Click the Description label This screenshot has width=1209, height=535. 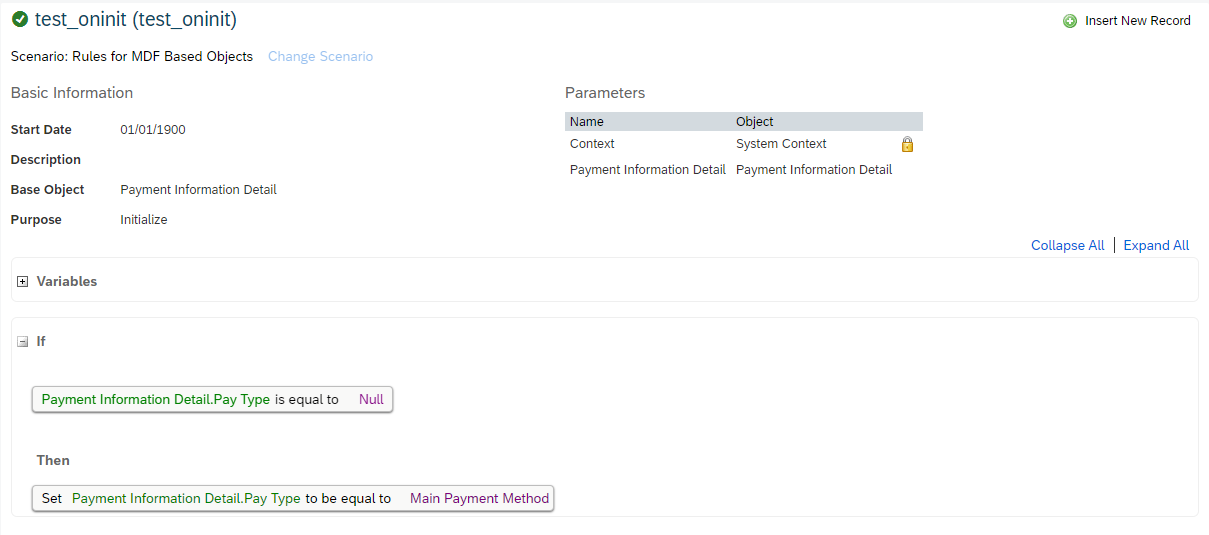(x=46, y=160)
